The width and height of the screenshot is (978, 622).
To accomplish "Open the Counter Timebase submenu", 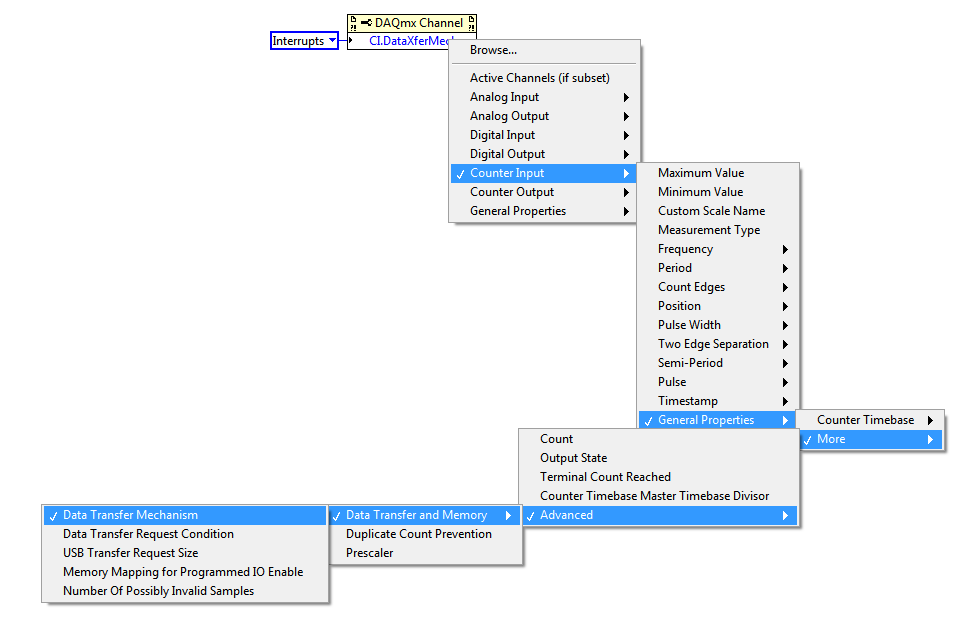I will (871, 420).
